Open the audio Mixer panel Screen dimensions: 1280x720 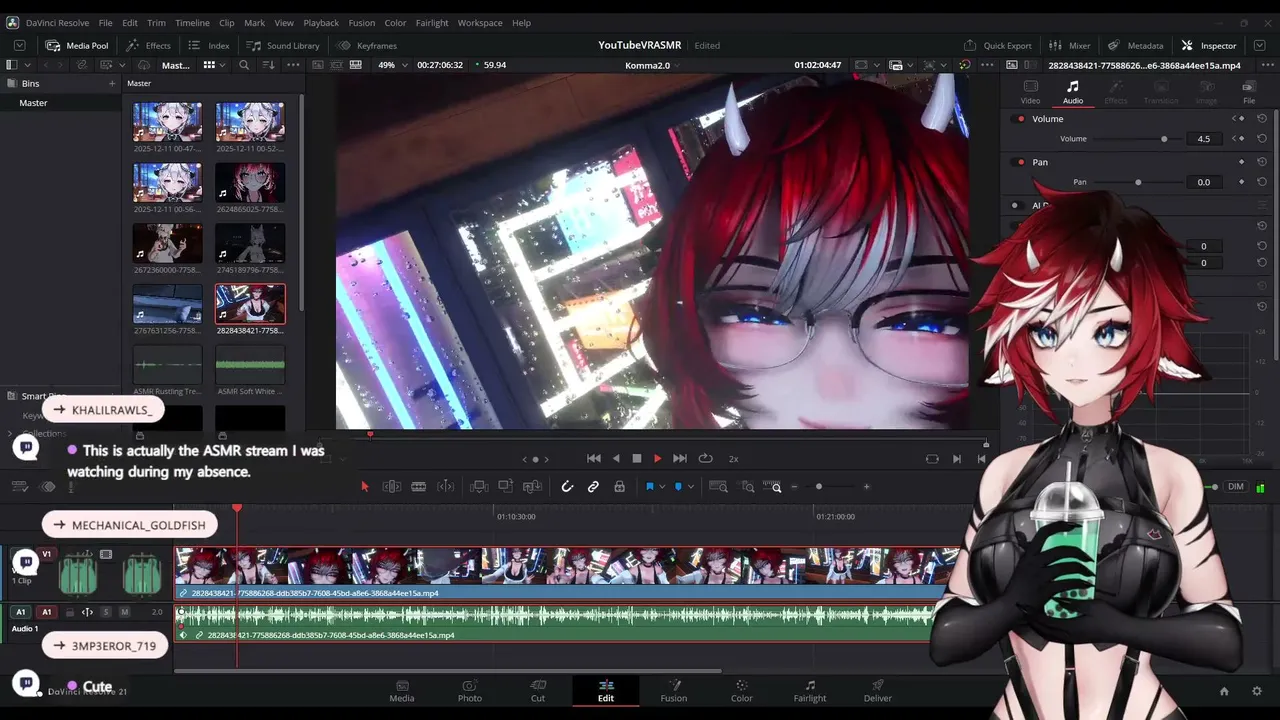(x=1069, y=45)
